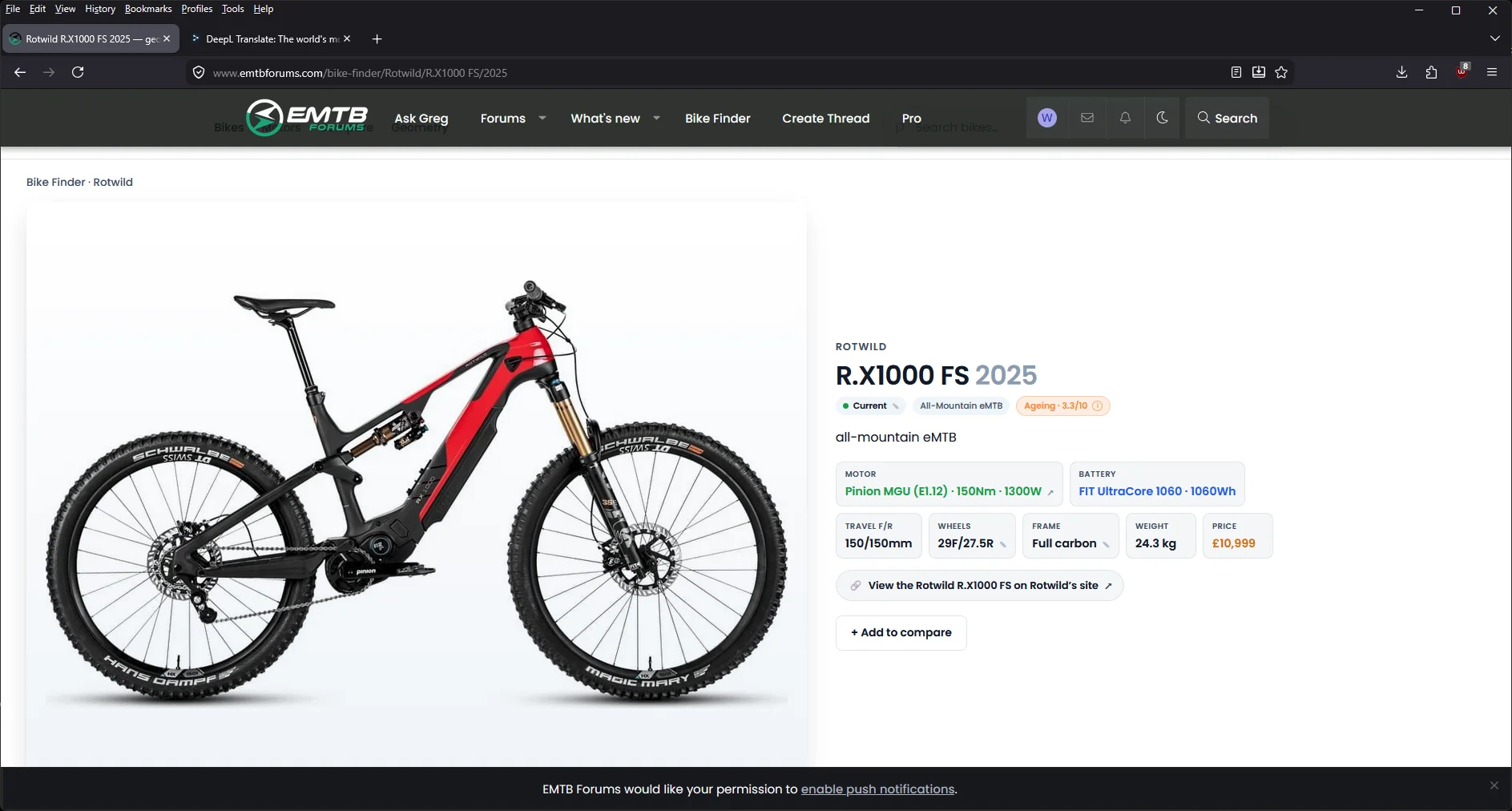Dismiss the push notification banner

click(1494, 785)
